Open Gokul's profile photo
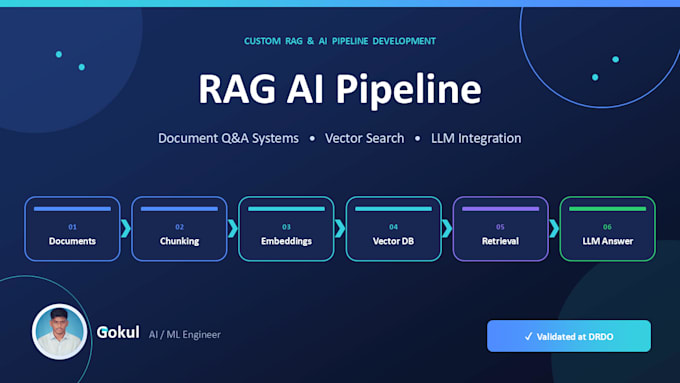The width and height of the screenshot is (680, 383). click(59, 331)
